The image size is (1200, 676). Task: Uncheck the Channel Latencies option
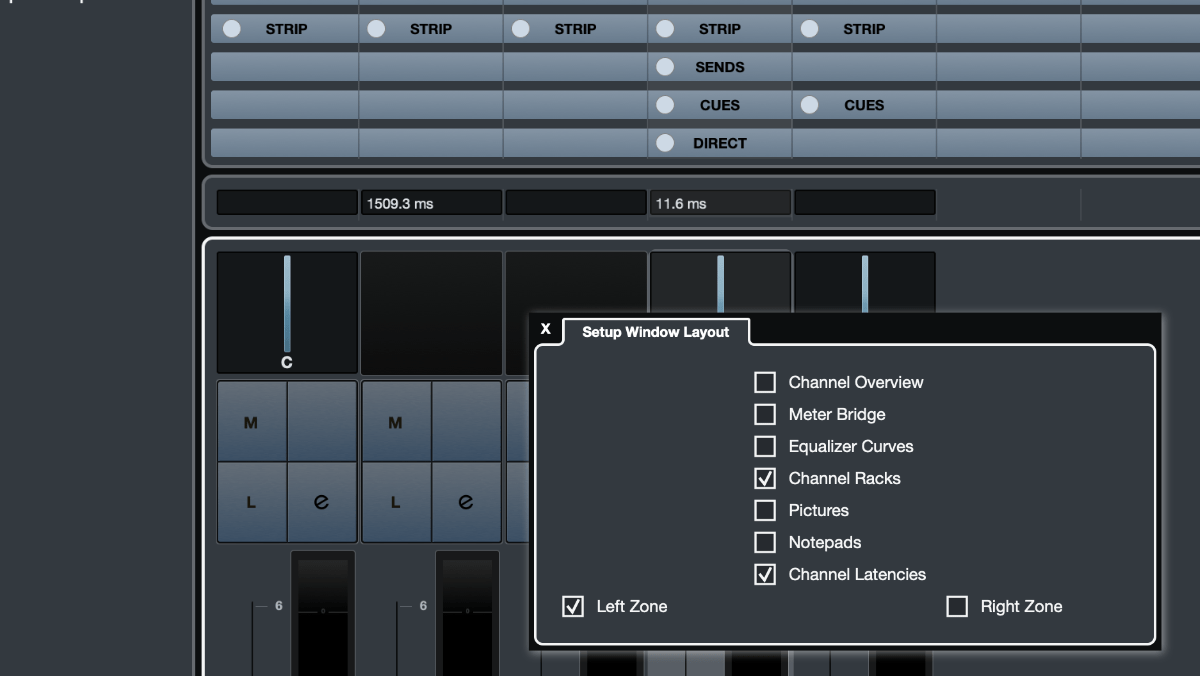(765, 574)
